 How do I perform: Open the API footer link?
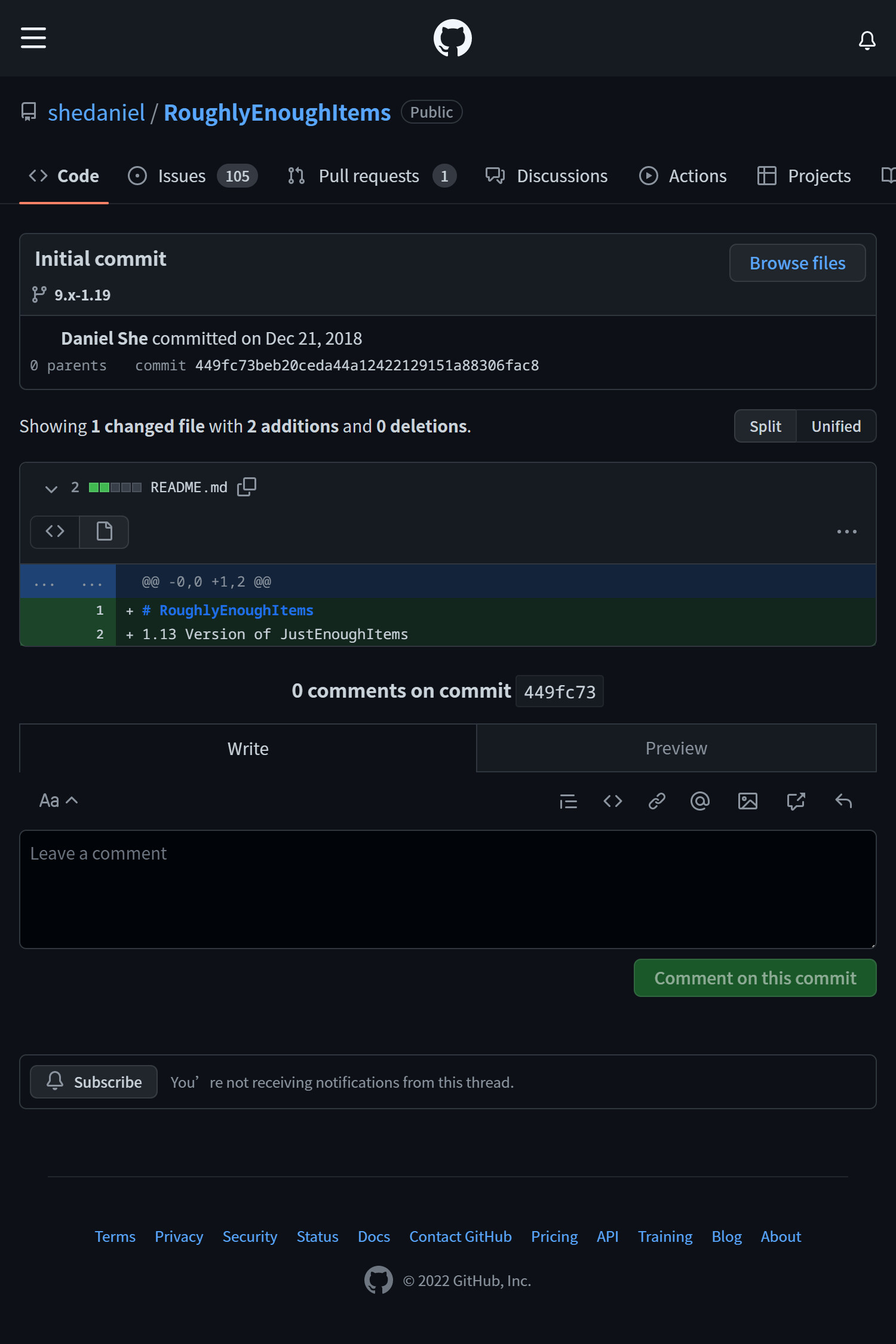(x=607, y=1236)
